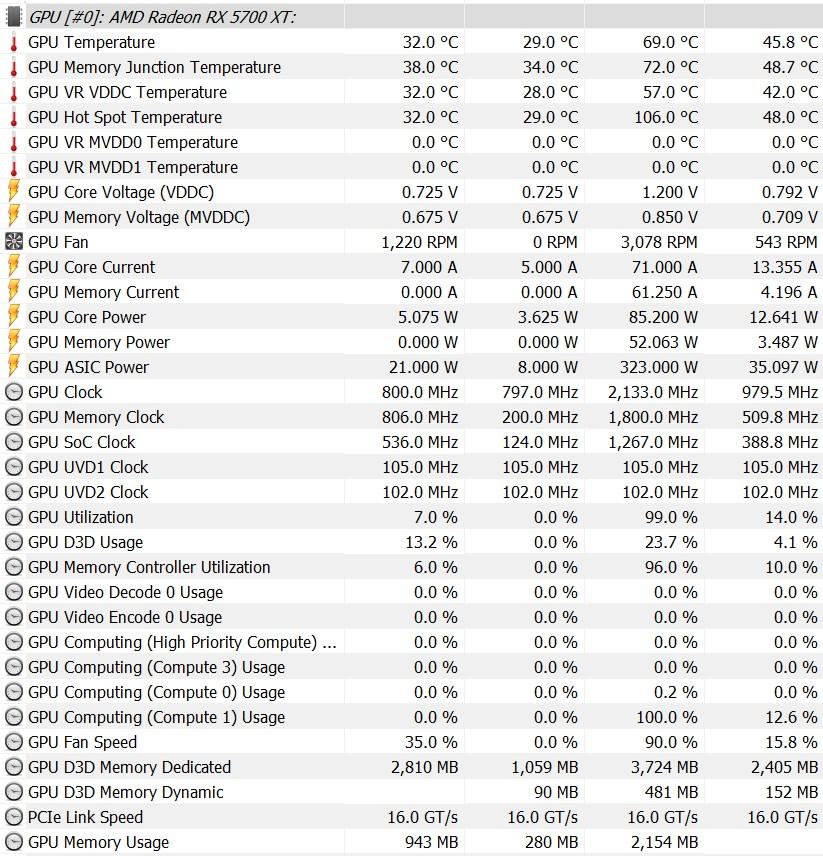Click the 106.0 °C hot spot maximum value
The height and width of the screenshot is (856, 823).
click(666, 117)
